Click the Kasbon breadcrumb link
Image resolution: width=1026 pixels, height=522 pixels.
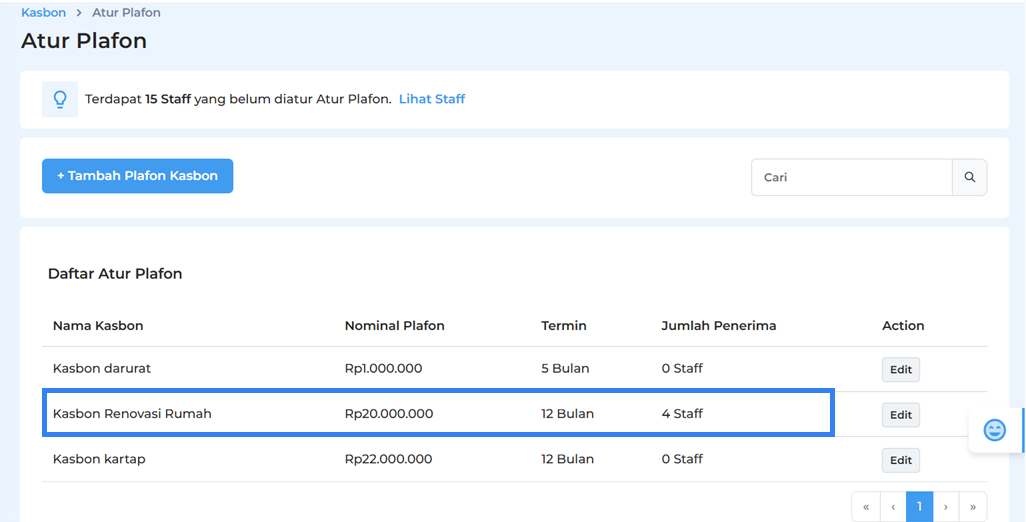(x=43, y=13)
